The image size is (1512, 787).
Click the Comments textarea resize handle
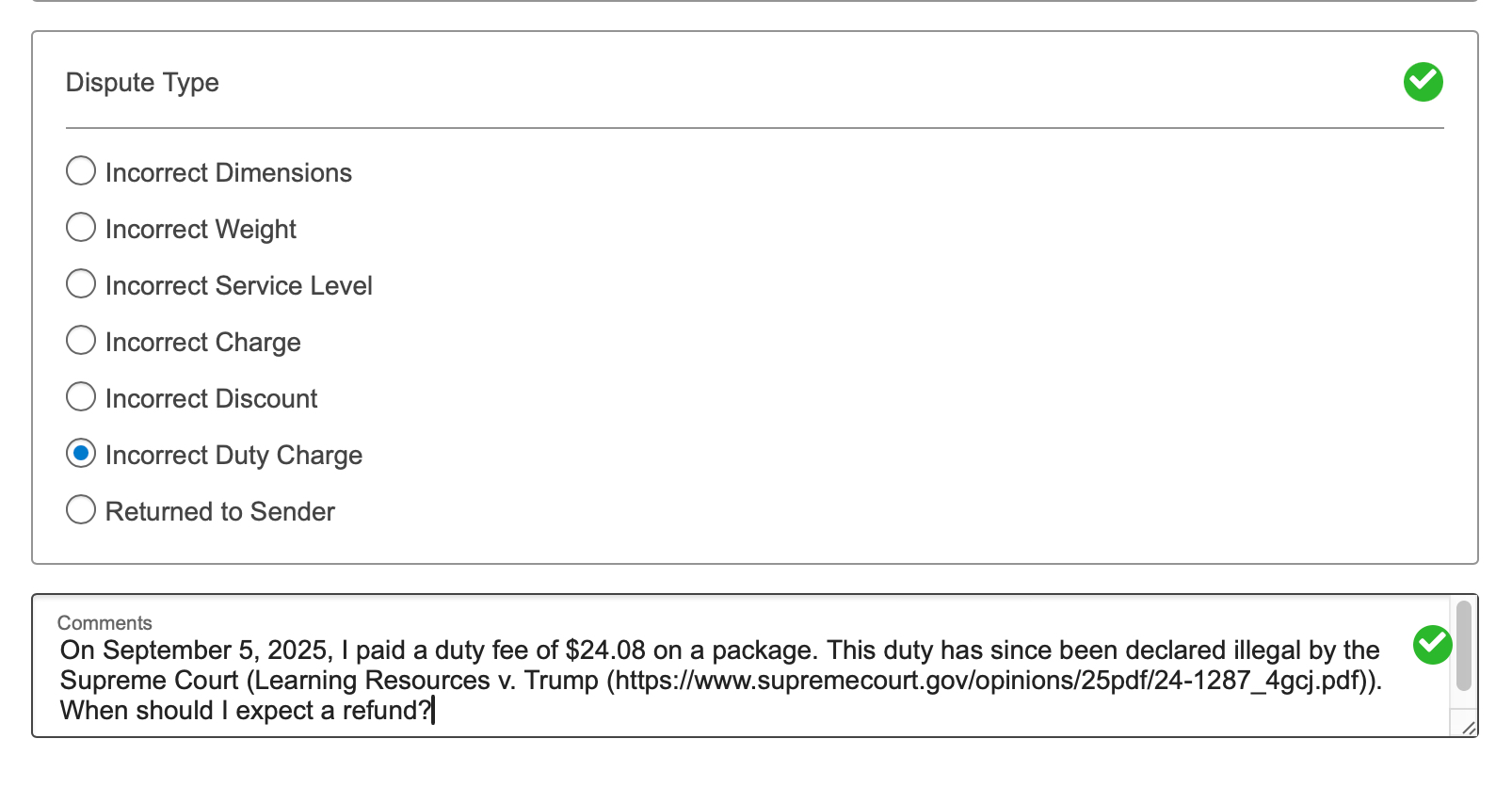1468,728
